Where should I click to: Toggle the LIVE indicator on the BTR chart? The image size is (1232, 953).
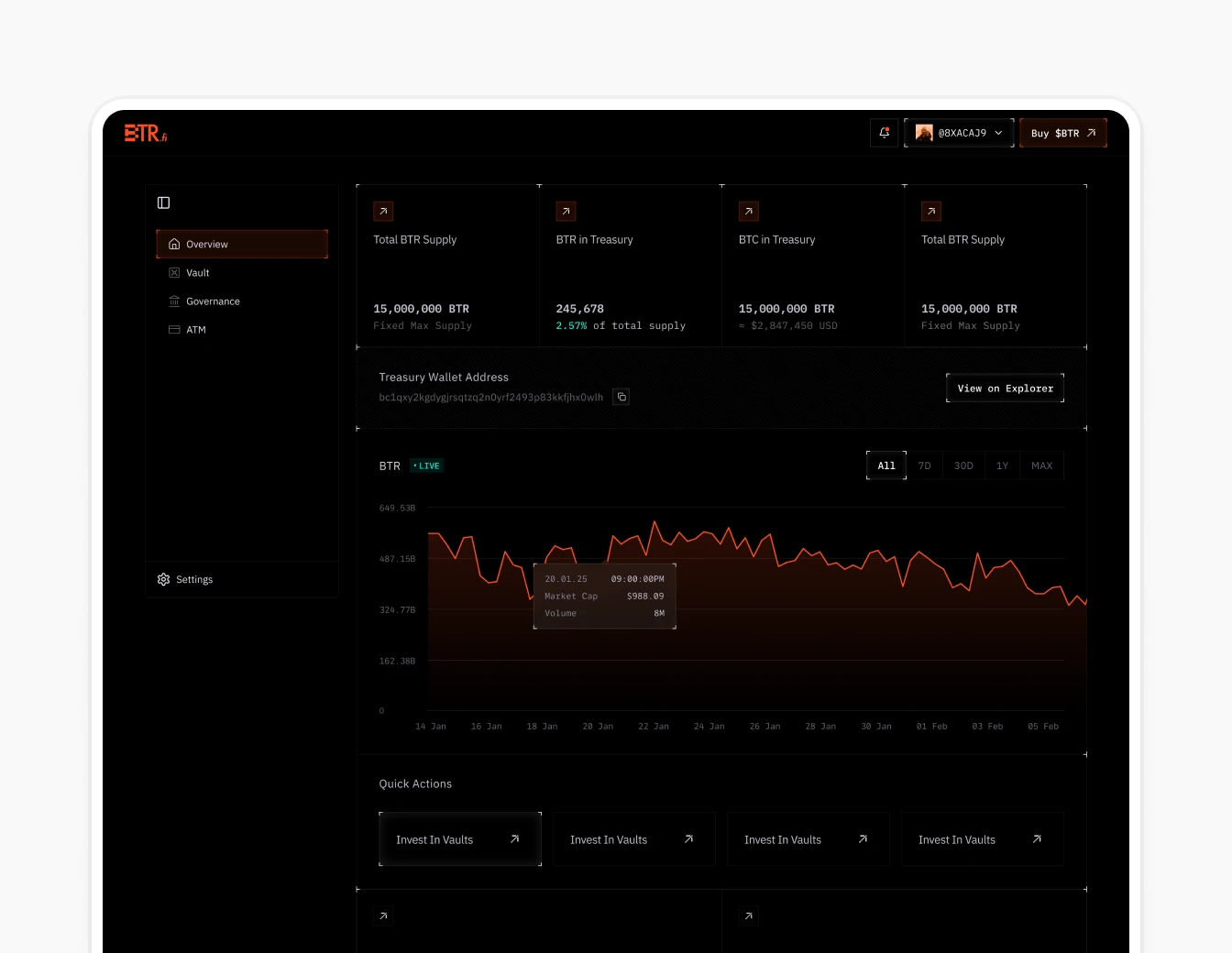coord(426,466)
